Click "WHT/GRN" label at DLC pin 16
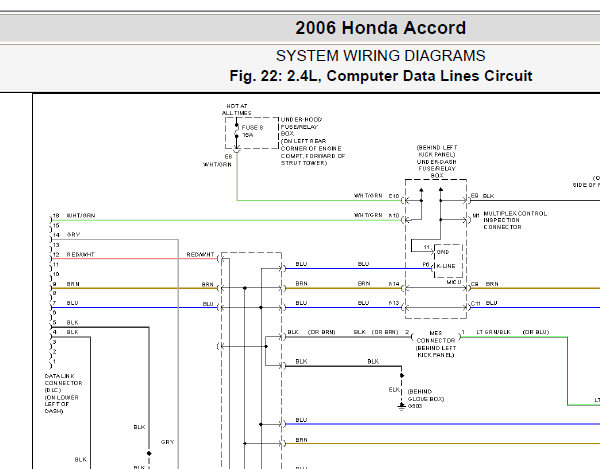Viewport: 600px width, 469px height. [81, 215]
